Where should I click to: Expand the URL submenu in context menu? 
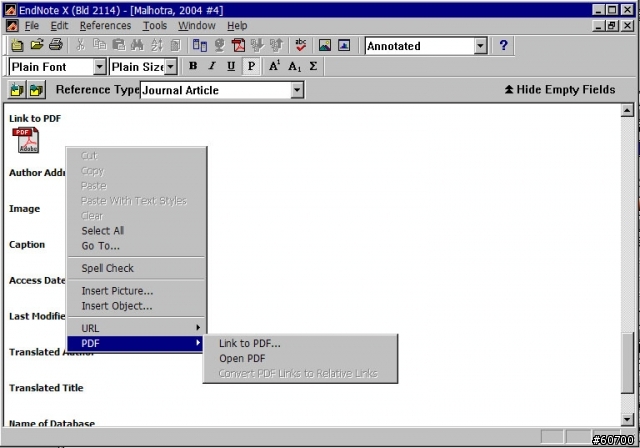[x=136, y=328]
